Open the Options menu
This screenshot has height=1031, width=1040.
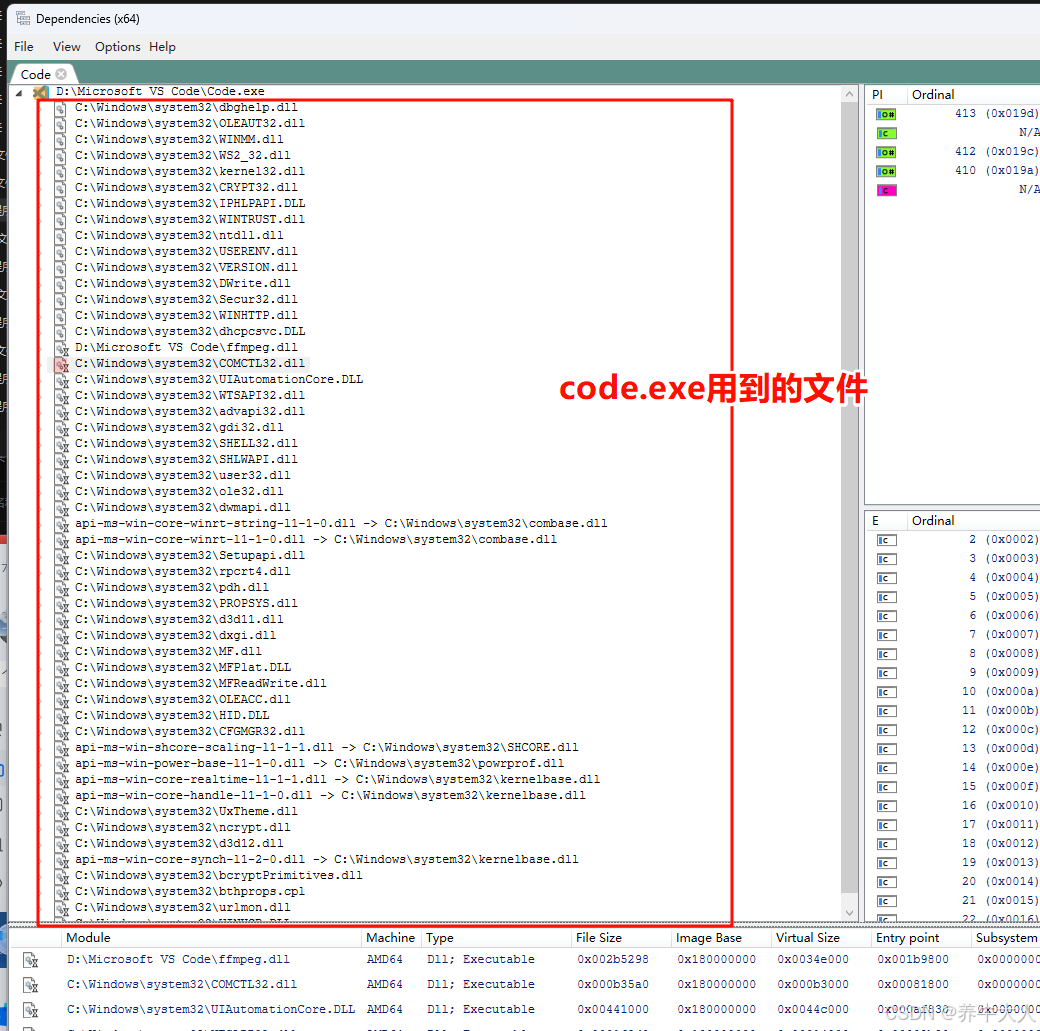[117, 46]
